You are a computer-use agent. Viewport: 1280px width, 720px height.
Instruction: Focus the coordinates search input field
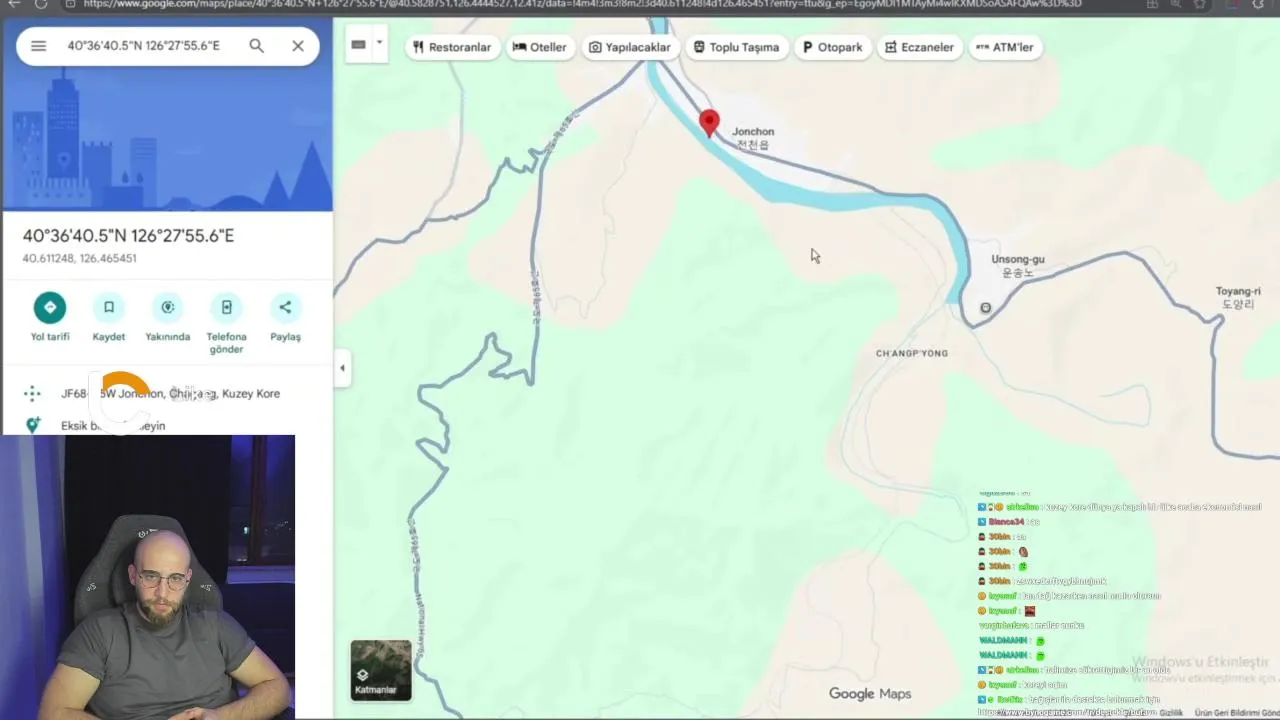tap(144, 46)
